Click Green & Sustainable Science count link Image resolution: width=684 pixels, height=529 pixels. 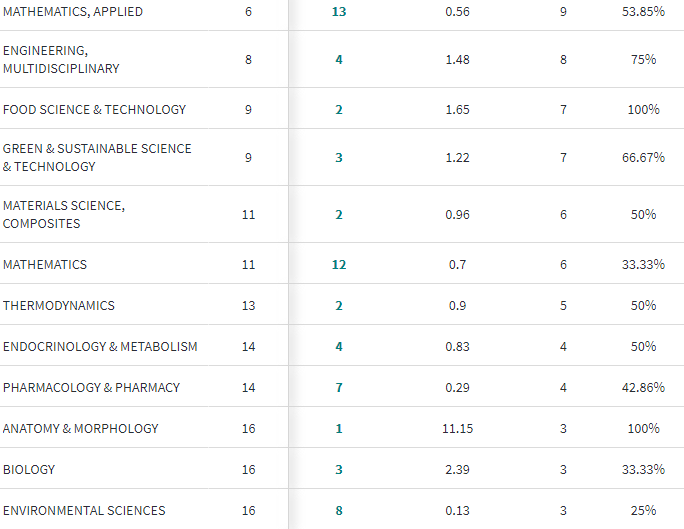pyautogui.click(x=338, y=158)
